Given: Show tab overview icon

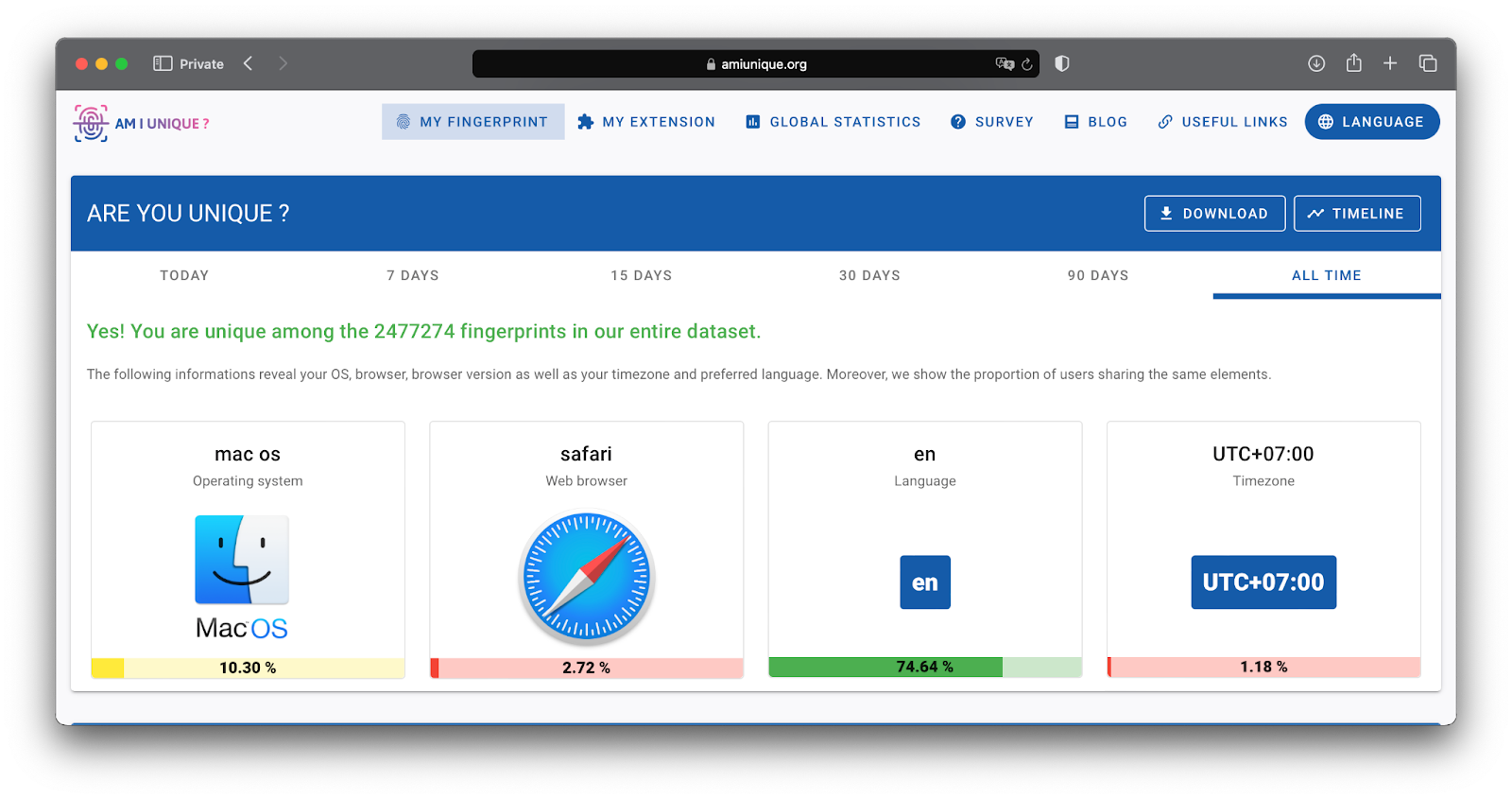Looking at the screenshot, I should [x=1427, y=63].
